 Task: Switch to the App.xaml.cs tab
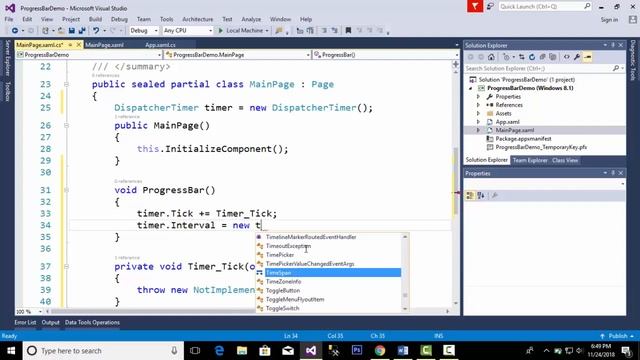pos(160,45)
